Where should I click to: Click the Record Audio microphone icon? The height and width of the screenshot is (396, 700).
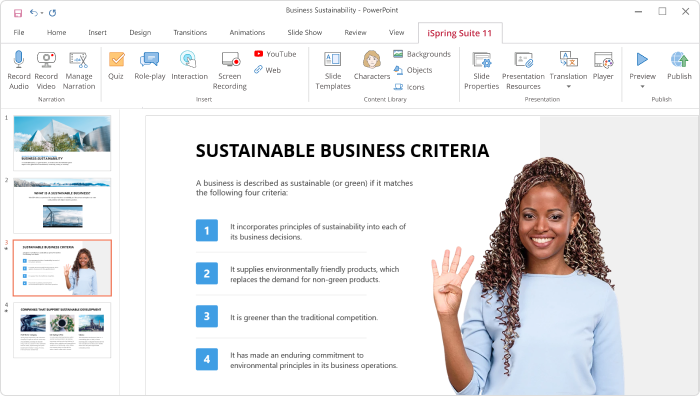pyautogui.click(x=19, y=59)
